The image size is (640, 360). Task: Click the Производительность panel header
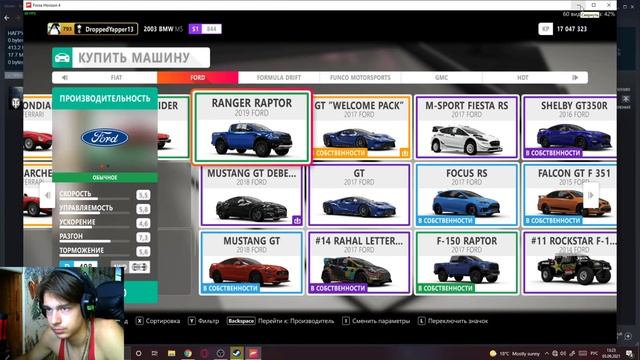[x=104, y=98]
